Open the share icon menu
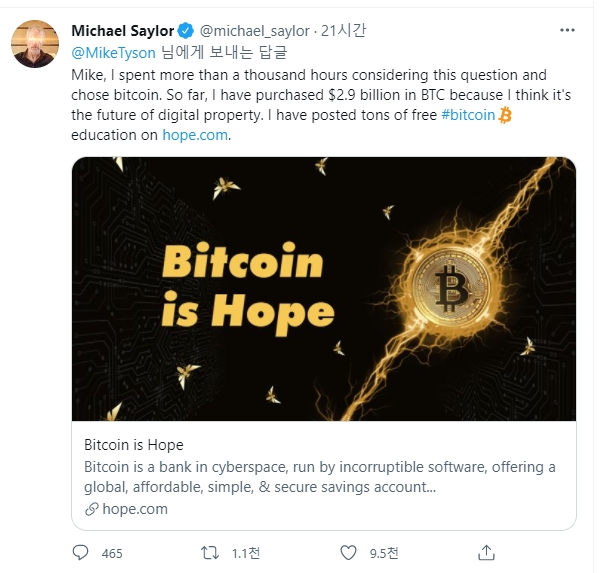The width and height of the screenshot is (602, 573). coord(486,552)
